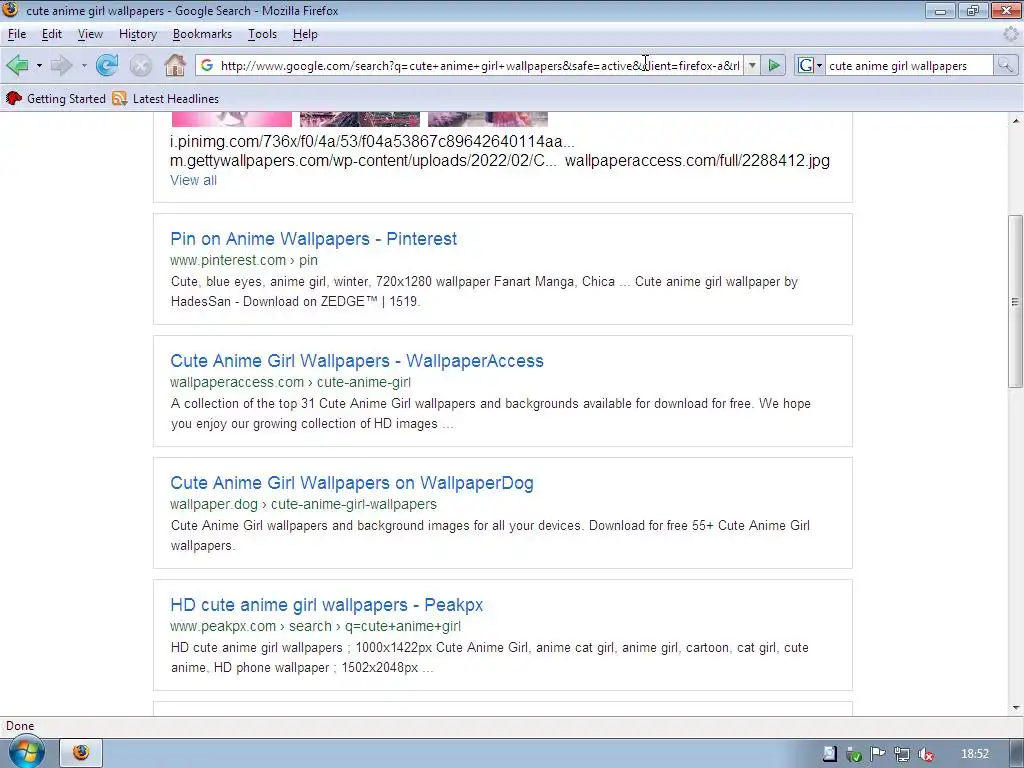Image resolution: width=1024 pixels, height=768 pixels.
Task: Open the View menu
Action: (x=90, y=34)
